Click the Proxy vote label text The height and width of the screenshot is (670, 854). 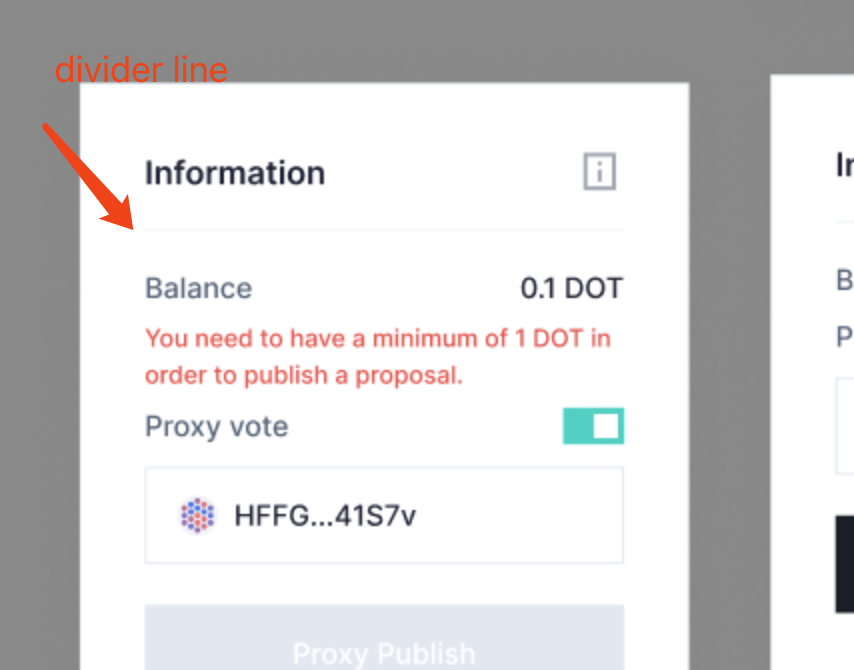[x=216, y=425]
